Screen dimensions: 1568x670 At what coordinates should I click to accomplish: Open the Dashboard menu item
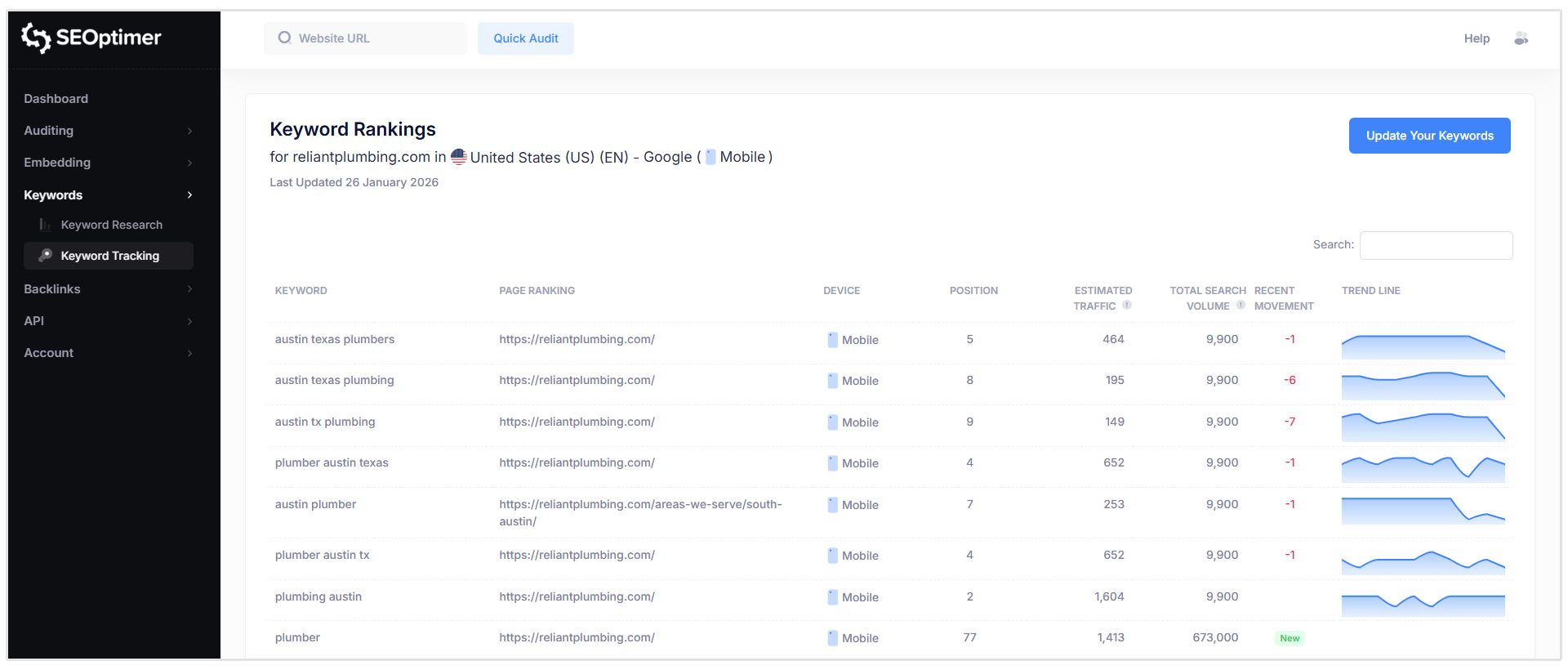[x=56, y=99]
